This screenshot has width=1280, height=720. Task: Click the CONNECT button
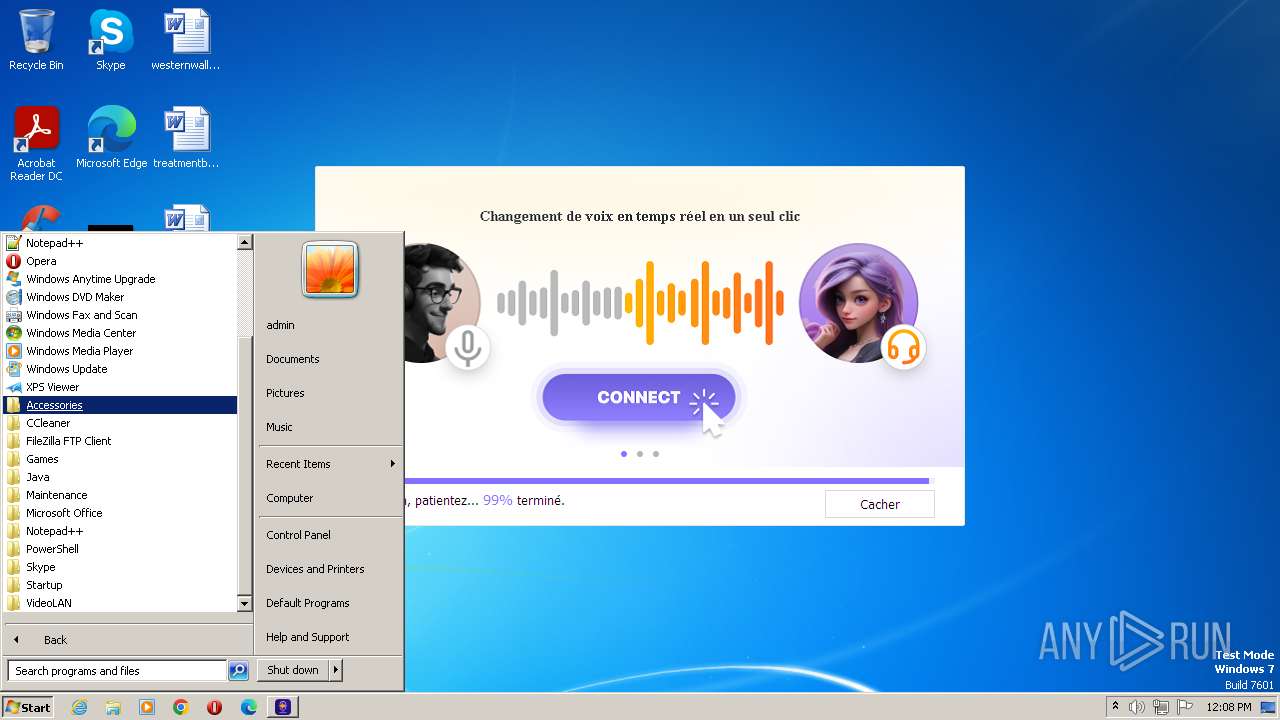pos(639,397)
